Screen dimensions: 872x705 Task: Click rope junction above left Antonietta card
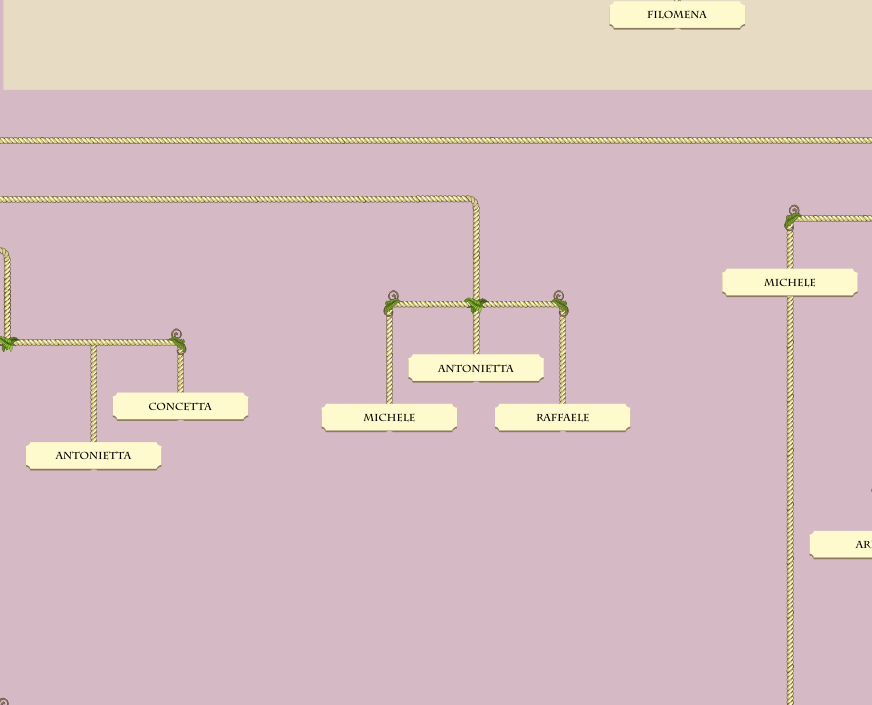pos(94,343)
